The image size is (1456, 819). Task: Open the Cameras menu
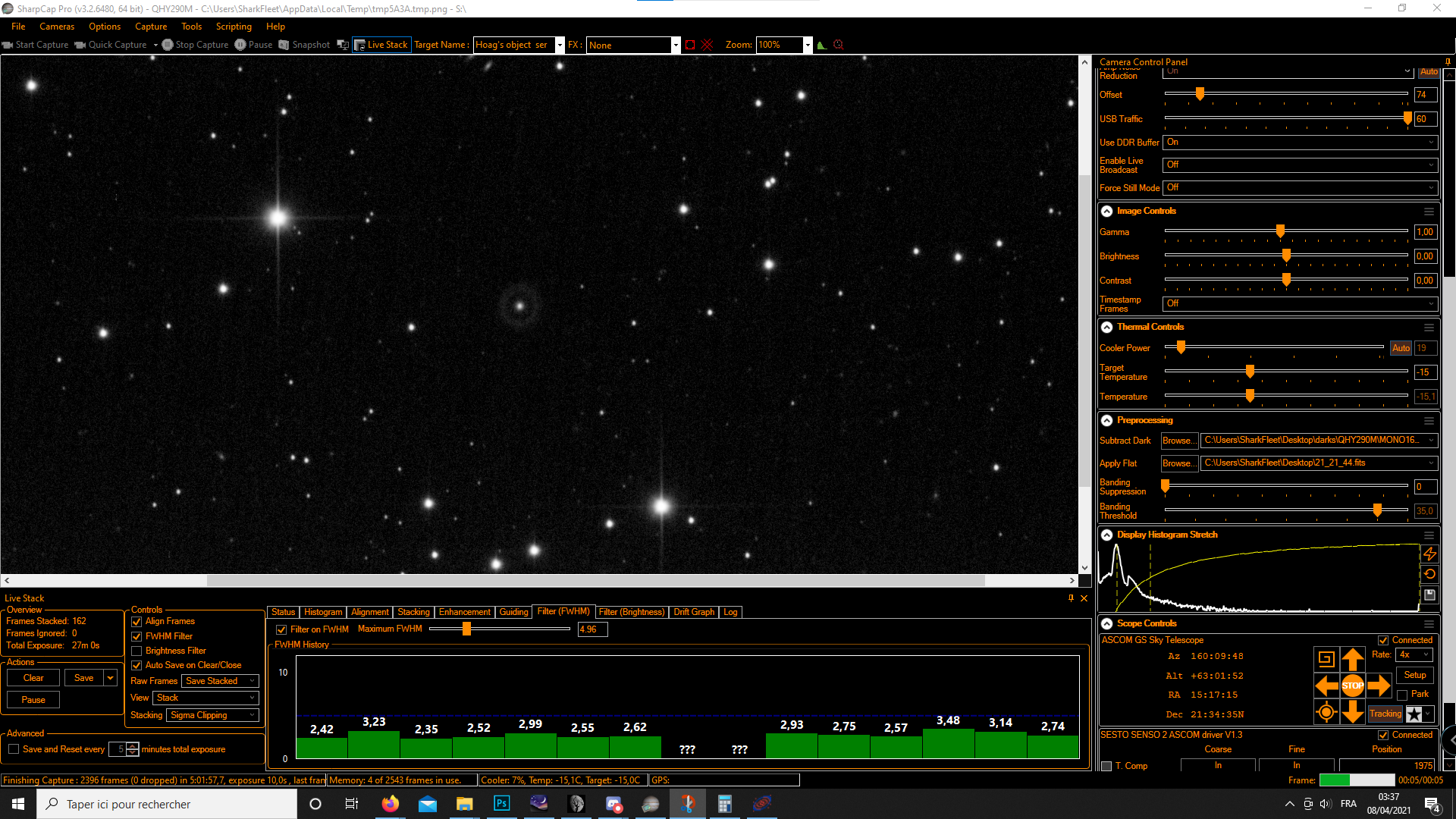pos(57,27)
